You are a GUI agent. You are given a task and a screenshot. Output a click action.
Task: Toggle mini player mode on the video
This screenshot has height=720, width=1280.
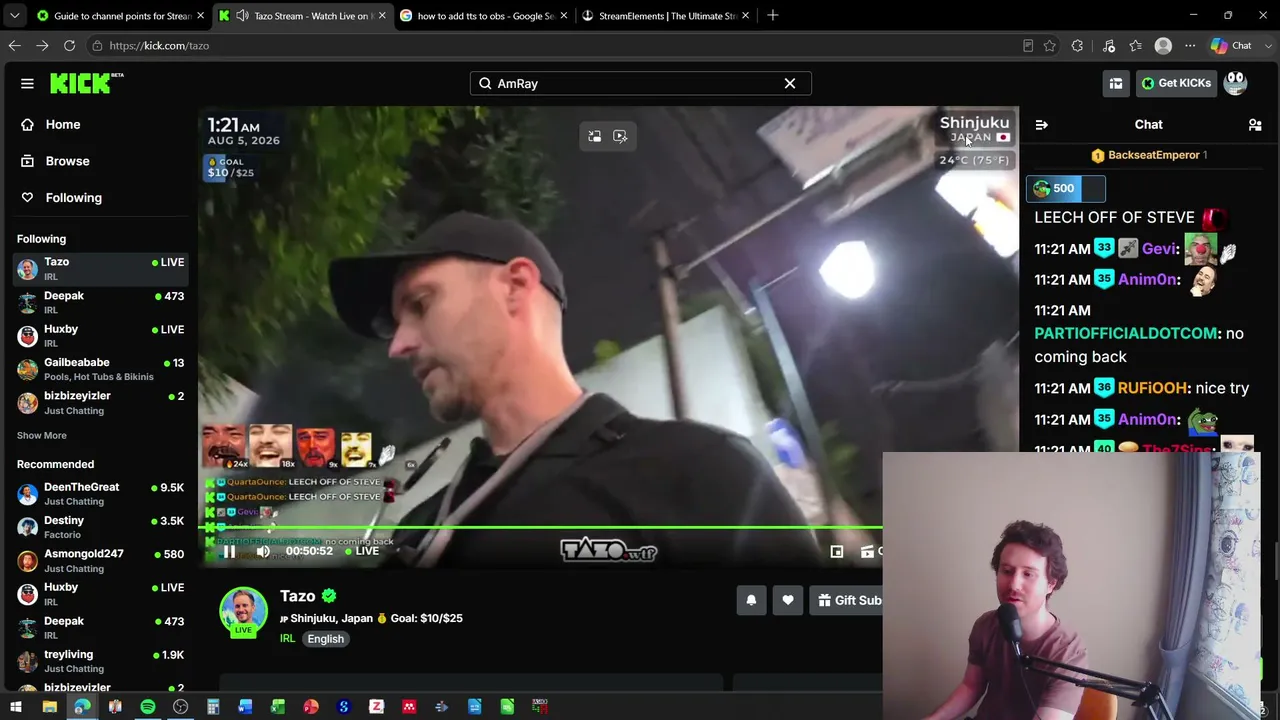click(x=837, y=551)
